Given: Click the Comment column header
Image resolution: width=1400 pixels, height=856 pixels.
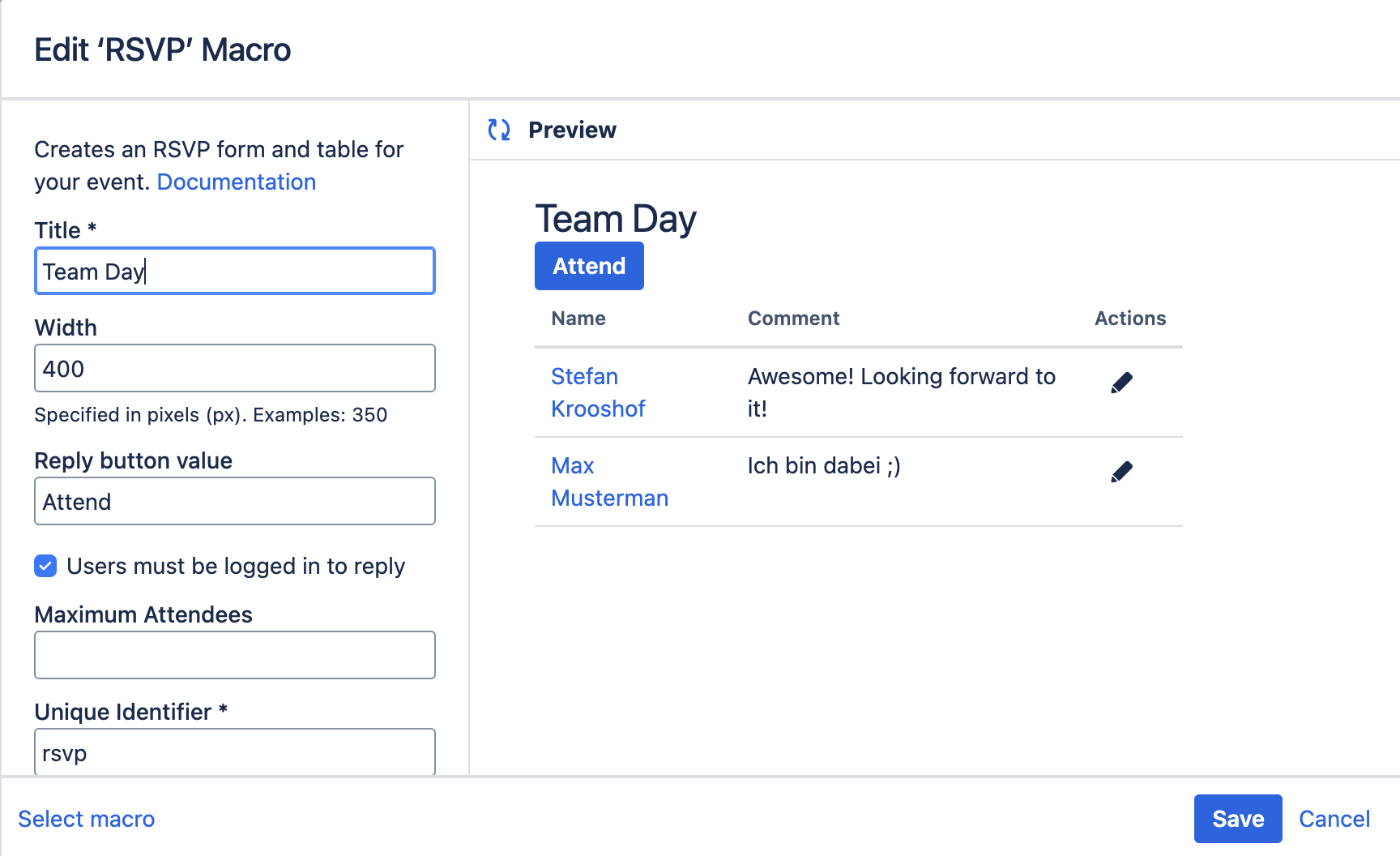Looking at the screenshot, I should (793, 319).
